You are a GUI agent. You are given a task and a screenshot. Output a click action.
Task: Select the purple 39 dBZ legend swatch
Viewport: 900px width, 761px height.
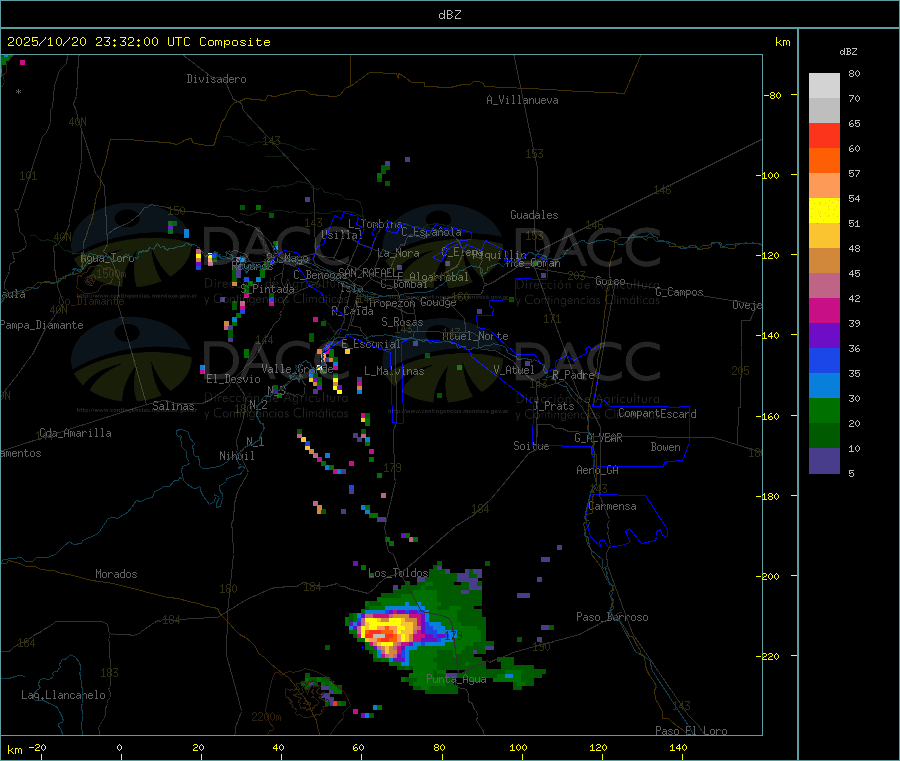click(x=824, y=336)
